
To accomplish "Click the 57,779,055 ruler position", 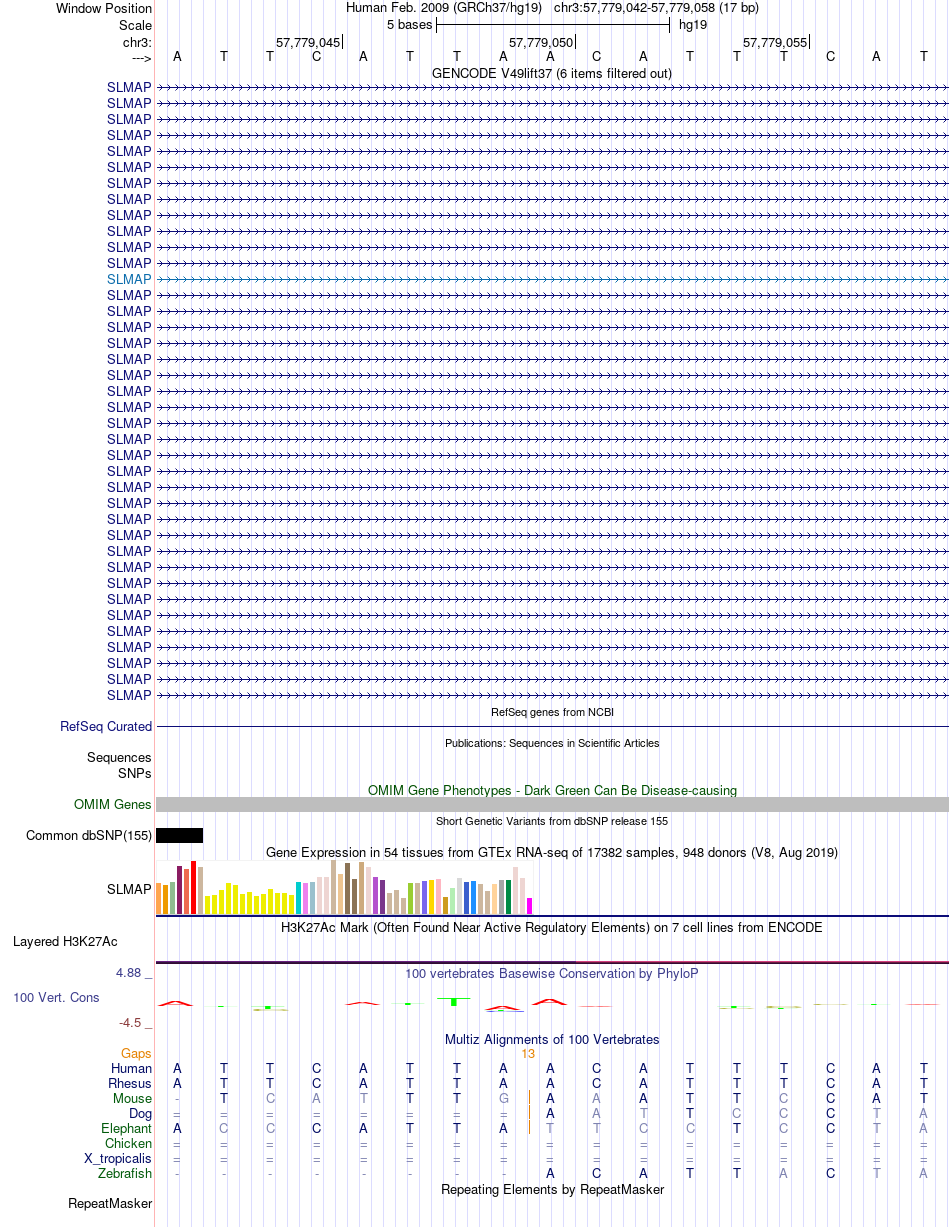I will [774, 42].
